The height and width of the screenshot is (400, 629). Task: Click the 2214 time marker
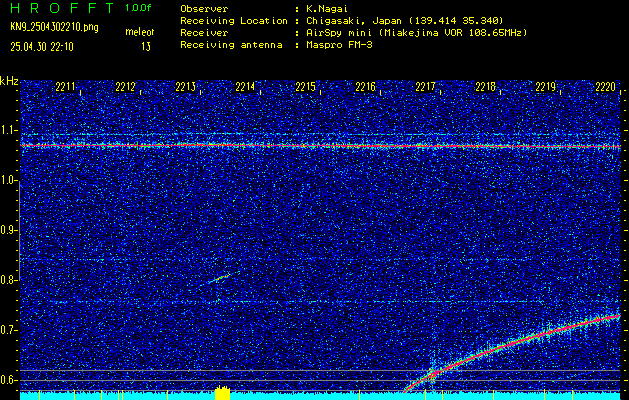point(245,87)
